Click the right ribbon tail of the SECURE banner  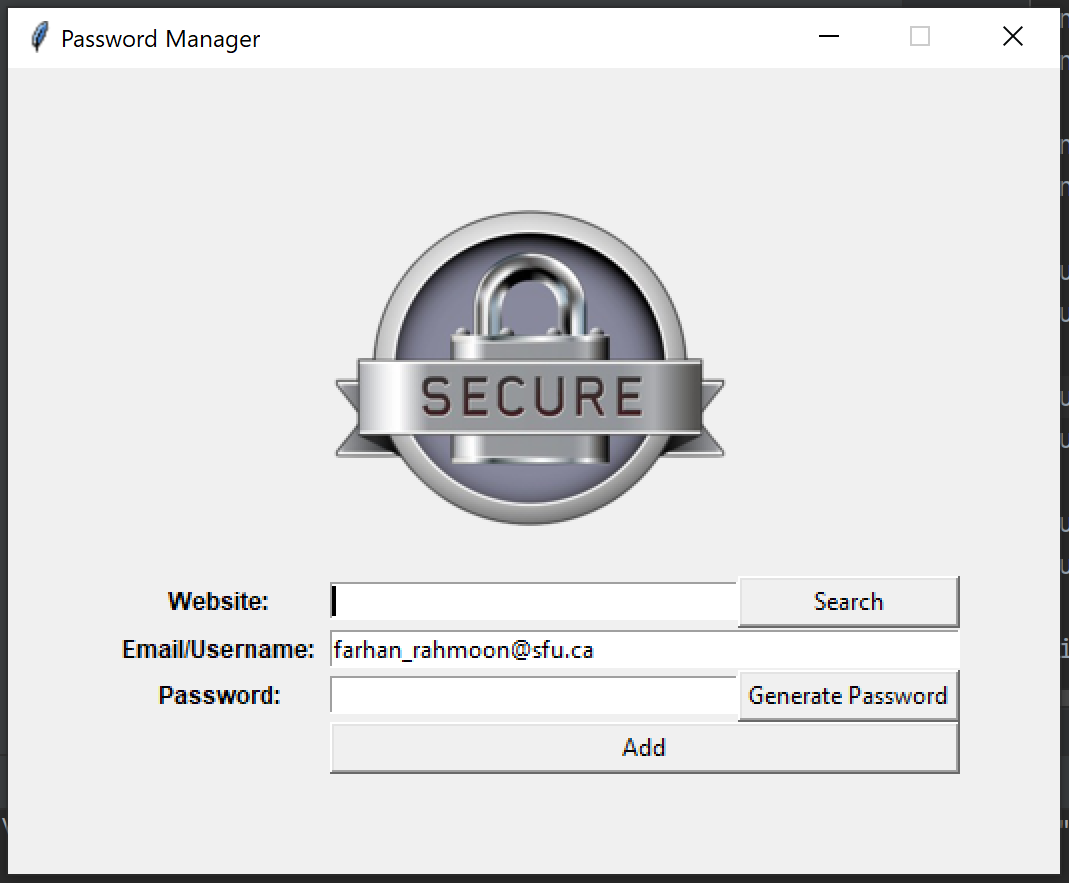[x=712, y=418]
